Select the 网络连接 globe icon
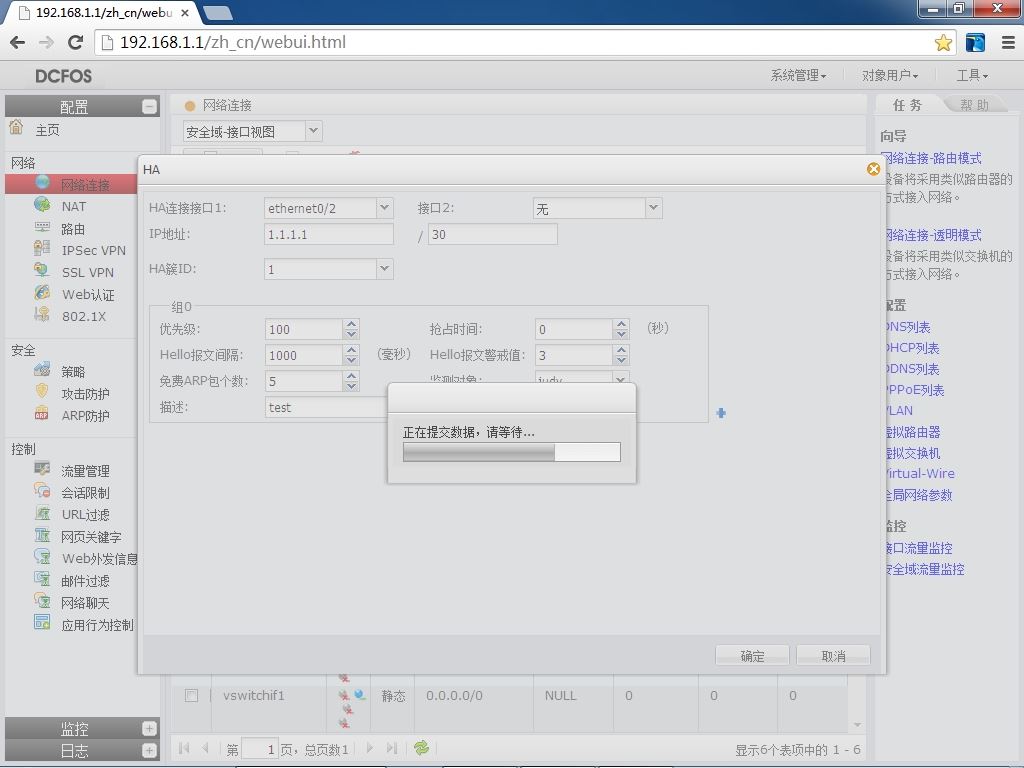Screen dimensions: 1024x768 click(42, 182)
